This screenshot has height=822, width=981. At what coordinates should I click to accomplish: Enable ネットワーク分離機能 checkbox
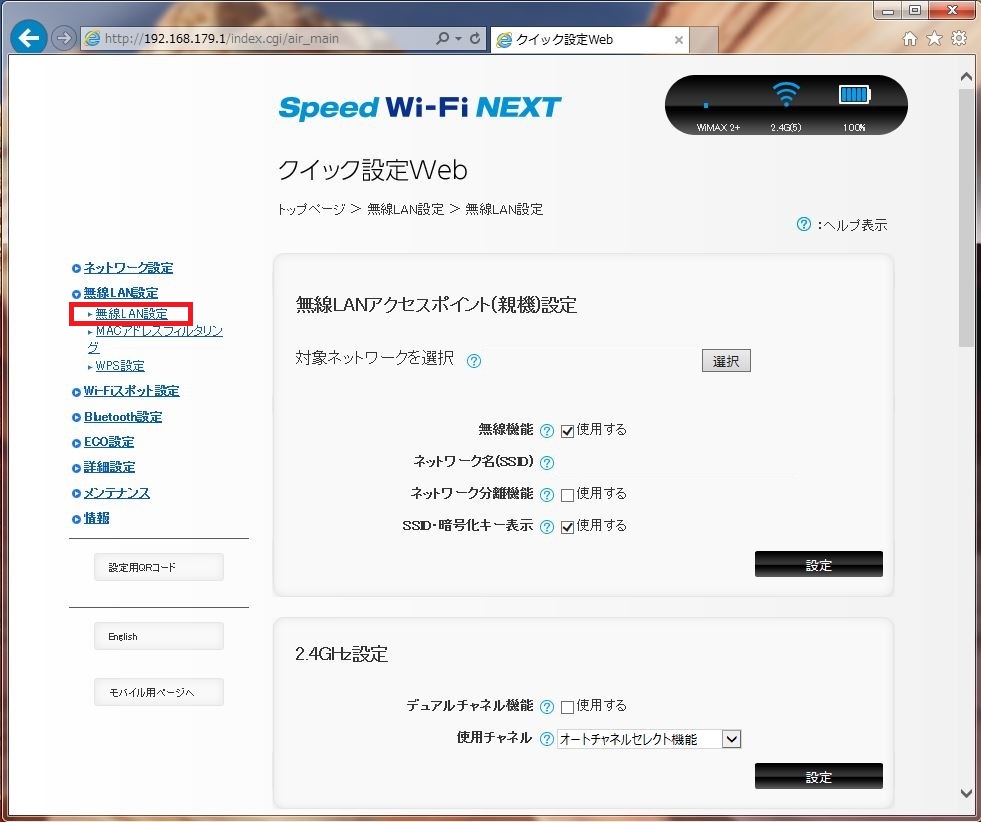click(567, 495)
